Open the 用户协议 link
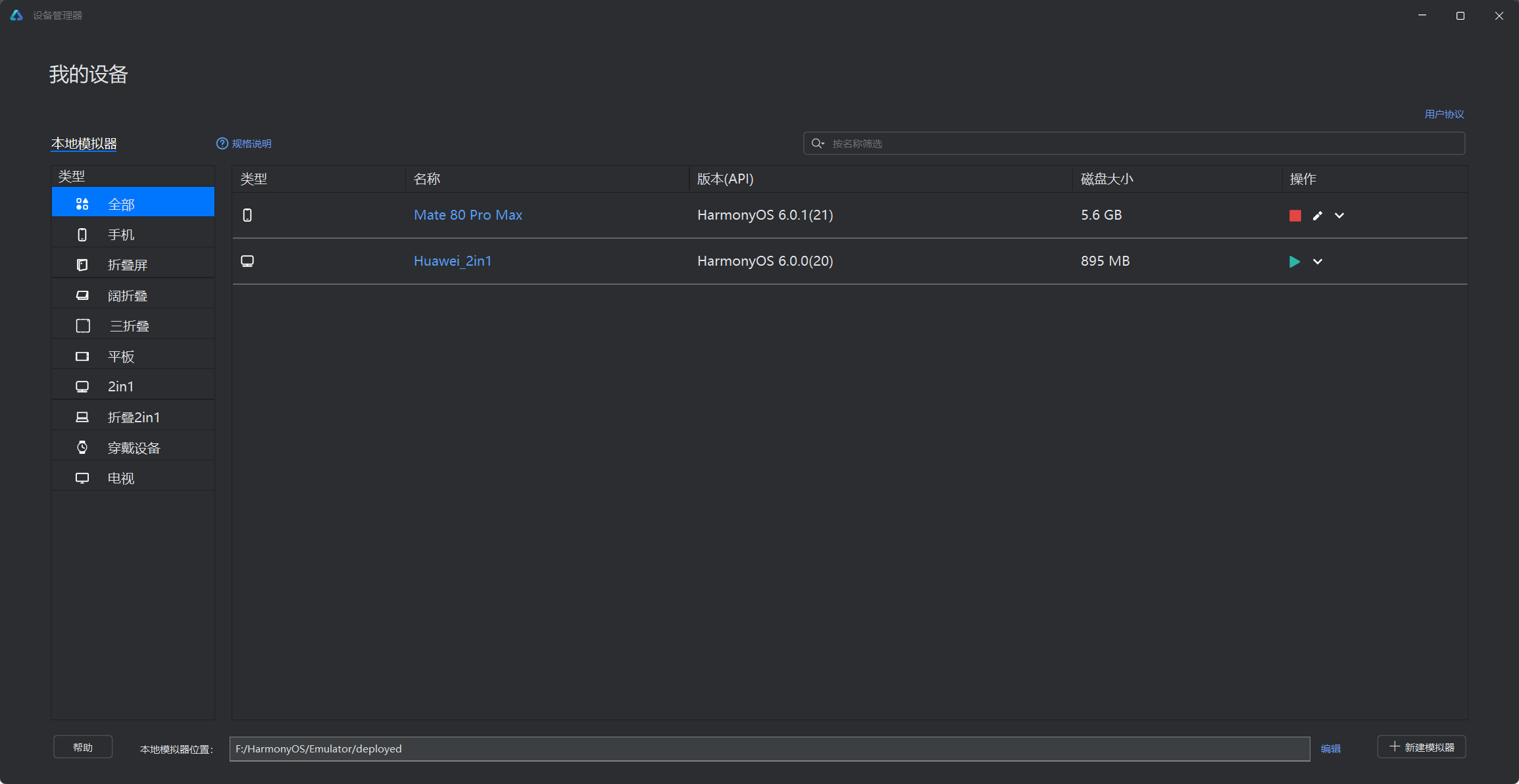Screen dimensions: 1519x784 (1444, 114)
